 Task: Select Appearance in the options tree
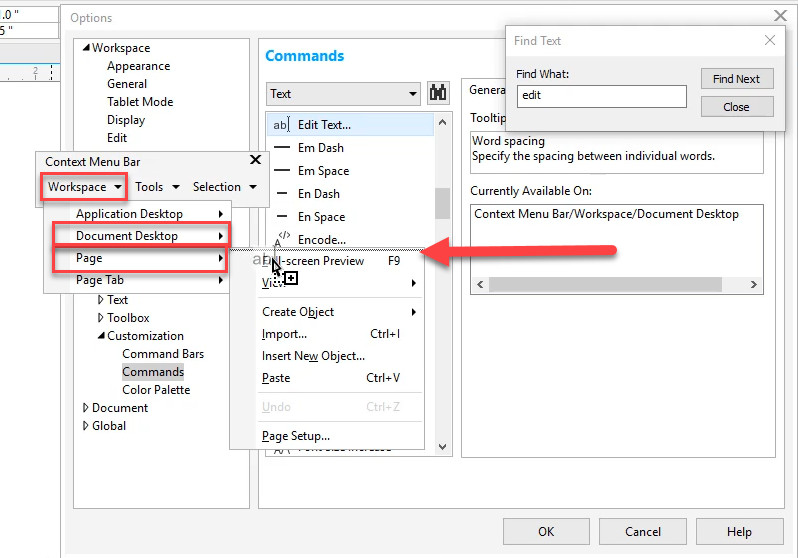tap(138, 66)
